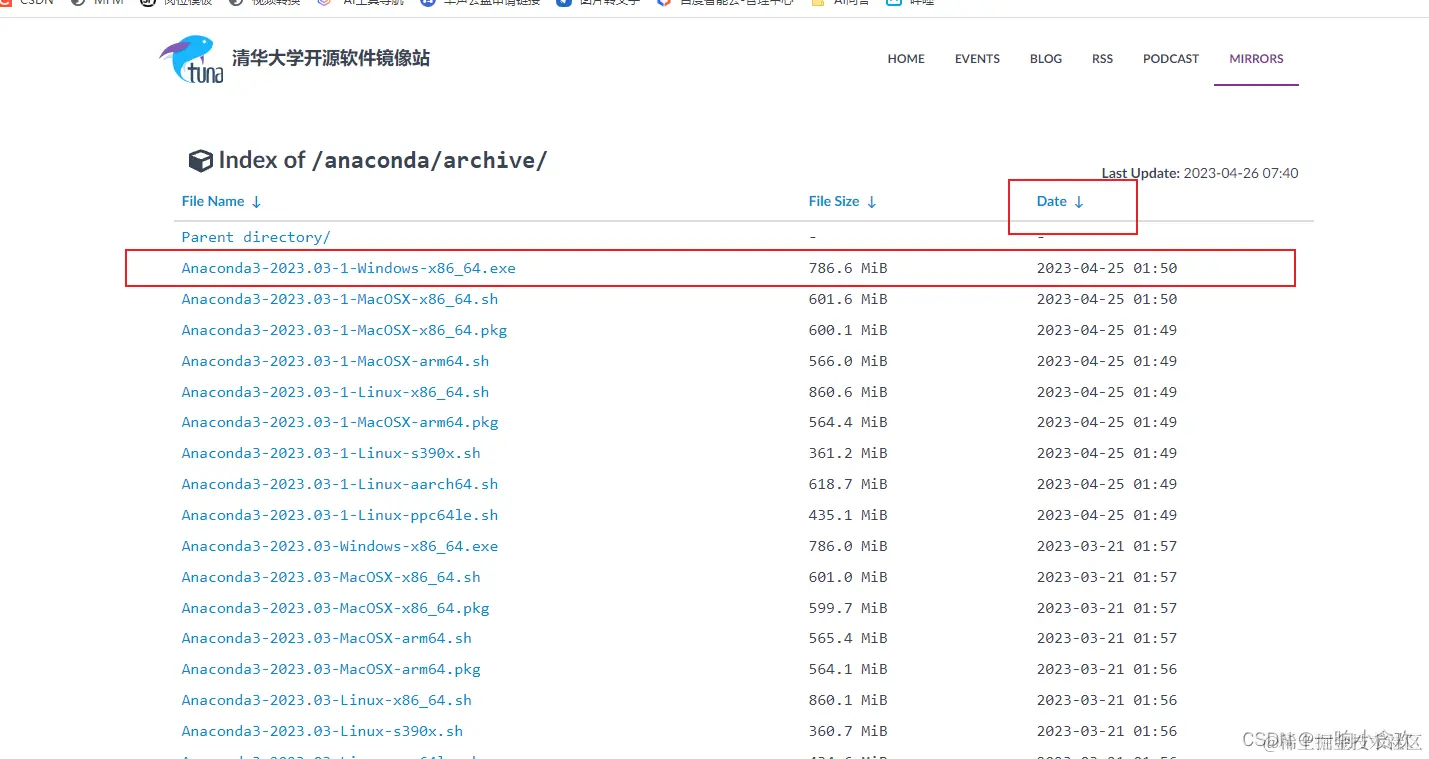Select the 566.0 MiB file size

(x=848, y=361)
